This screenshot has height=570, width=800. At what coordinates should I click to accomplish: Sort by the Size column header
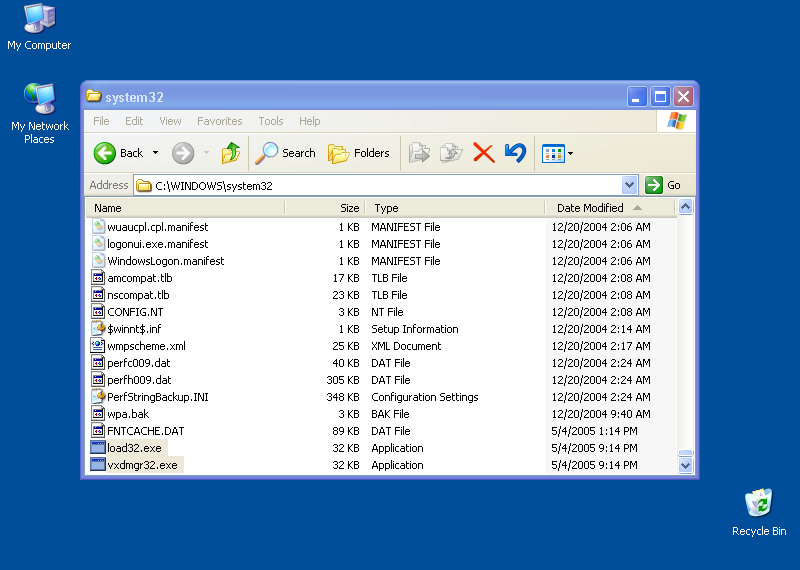325,208
